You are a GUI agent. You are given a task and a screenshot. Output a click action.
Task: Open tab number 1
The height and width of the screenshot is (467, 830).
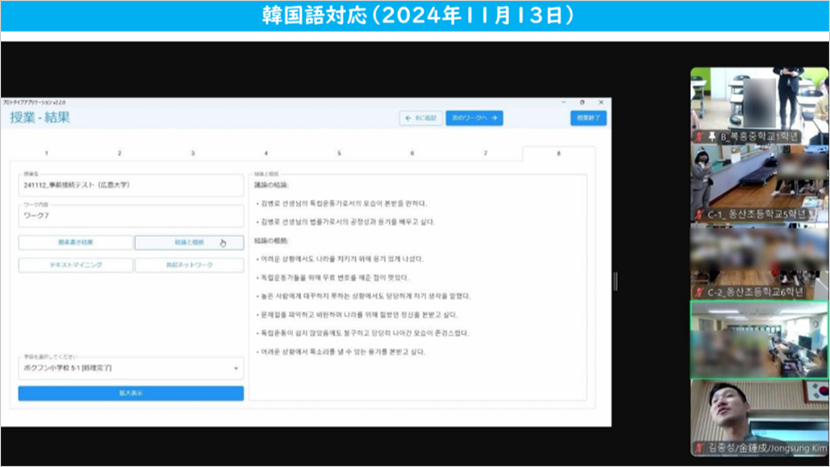(x=47, y=153)
